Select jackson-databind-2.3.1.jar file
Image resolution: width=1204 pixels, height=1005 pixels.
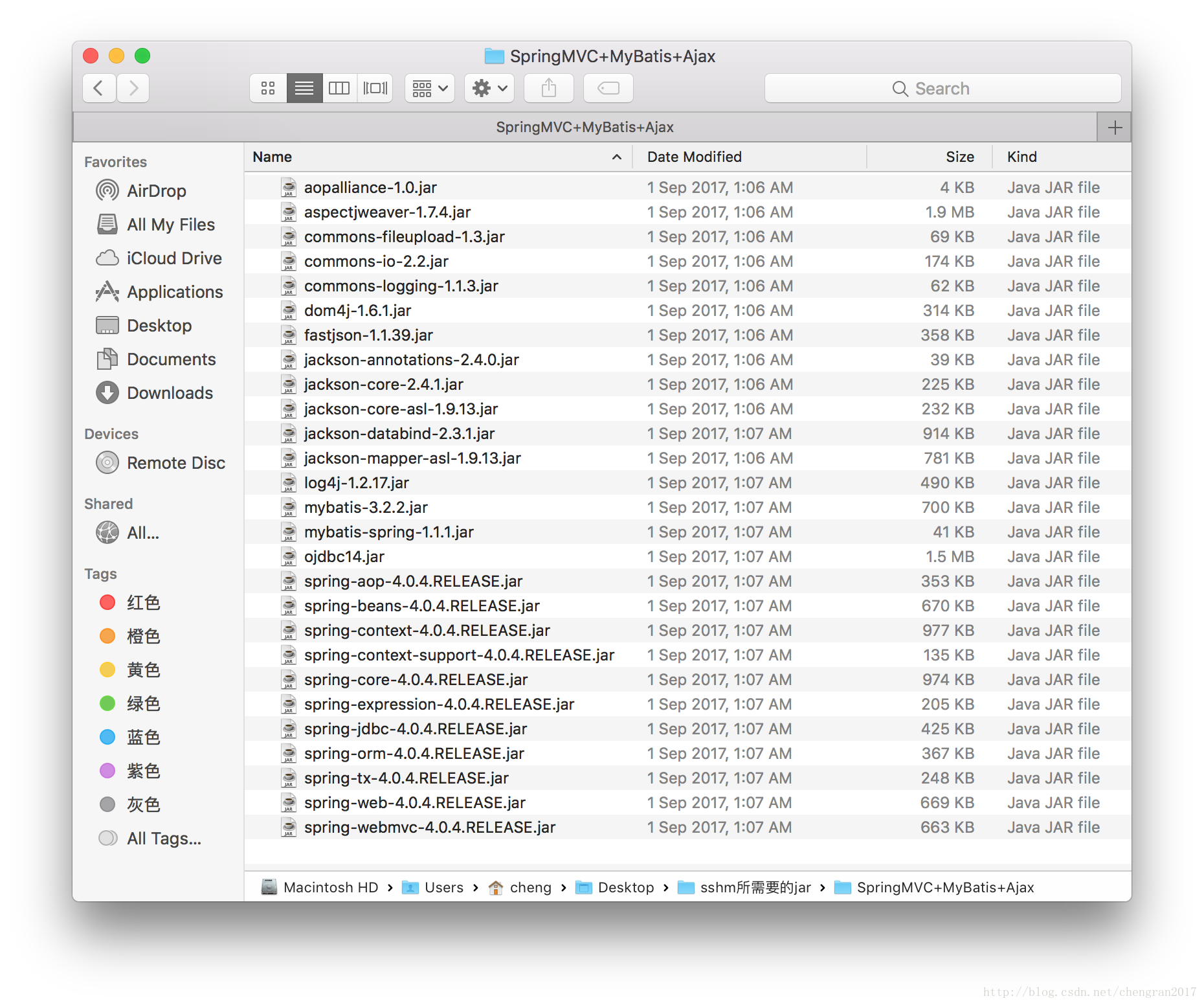[x=687, y=433]
